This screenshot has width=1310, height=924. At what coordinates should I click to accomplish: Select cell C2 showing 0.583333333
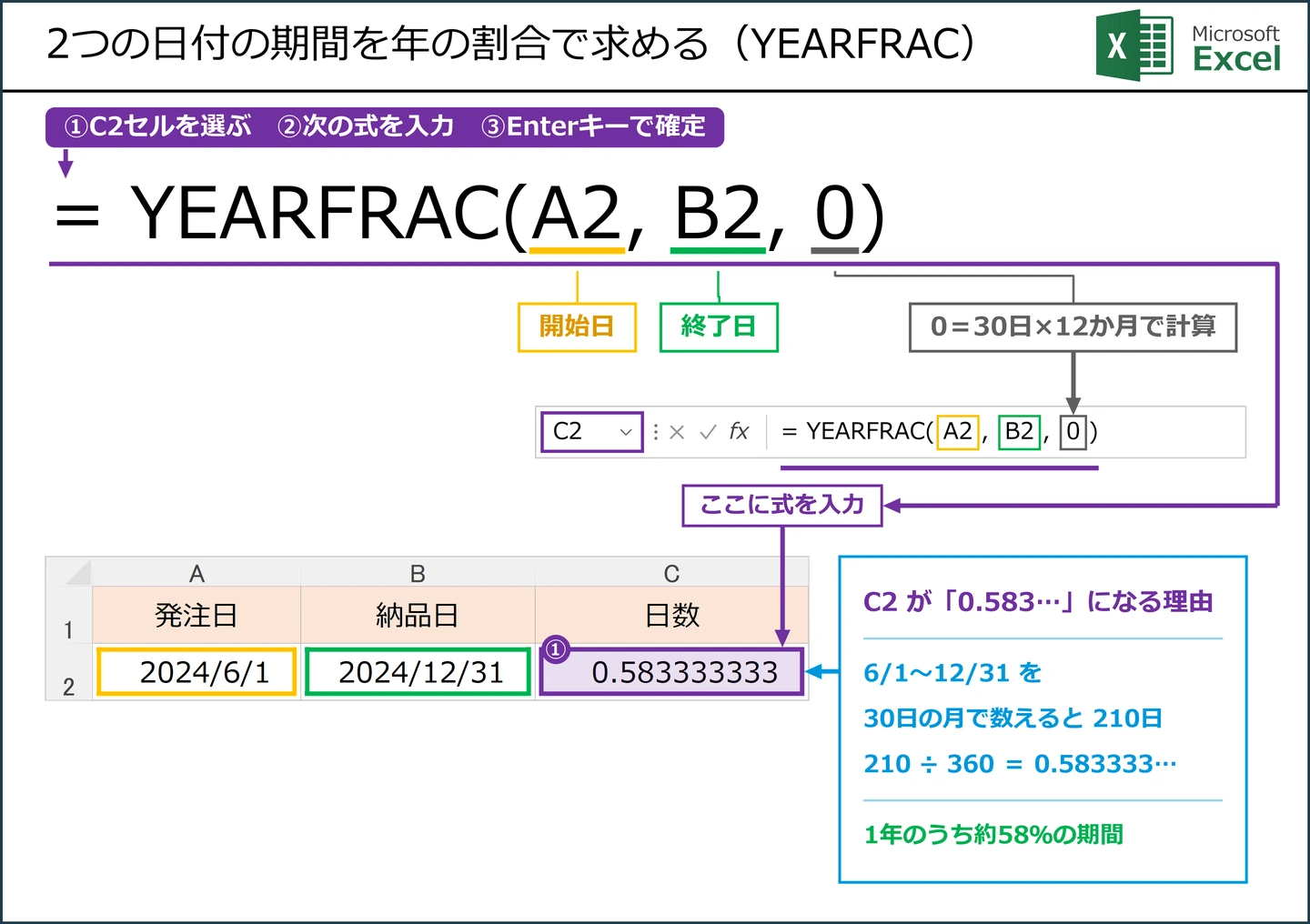pyautogui.click(x=672, y=672)
